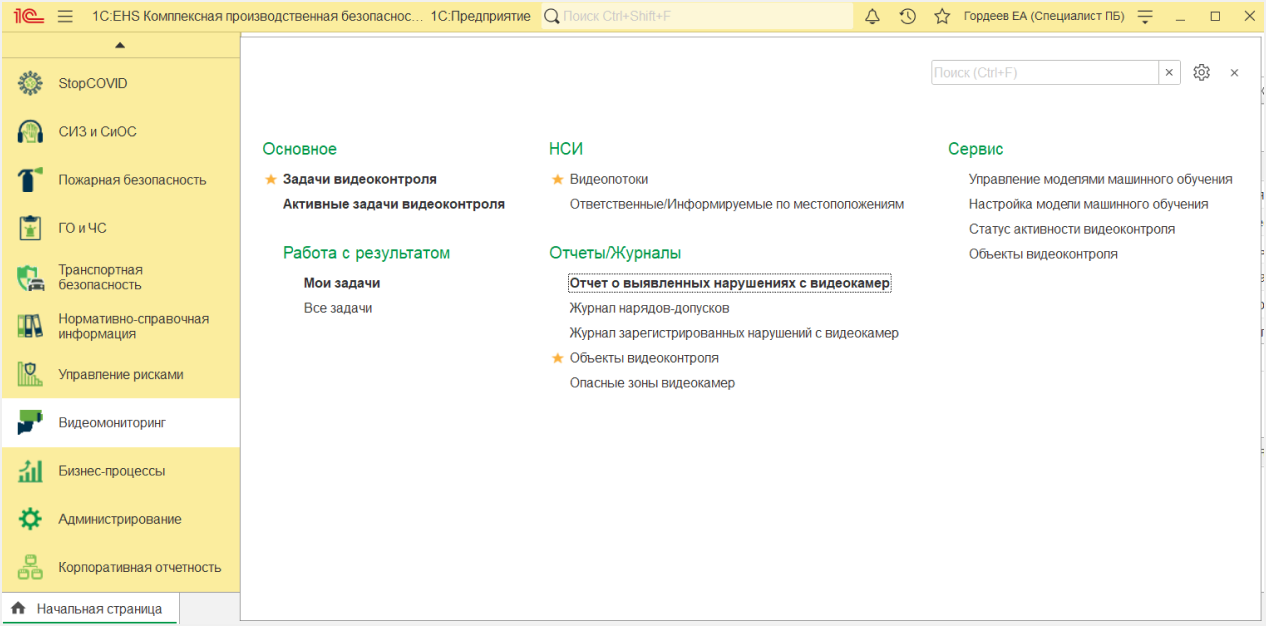Open Управление моделями машинного обучения
1266x626 pixels.
(x=1100, y=179)
